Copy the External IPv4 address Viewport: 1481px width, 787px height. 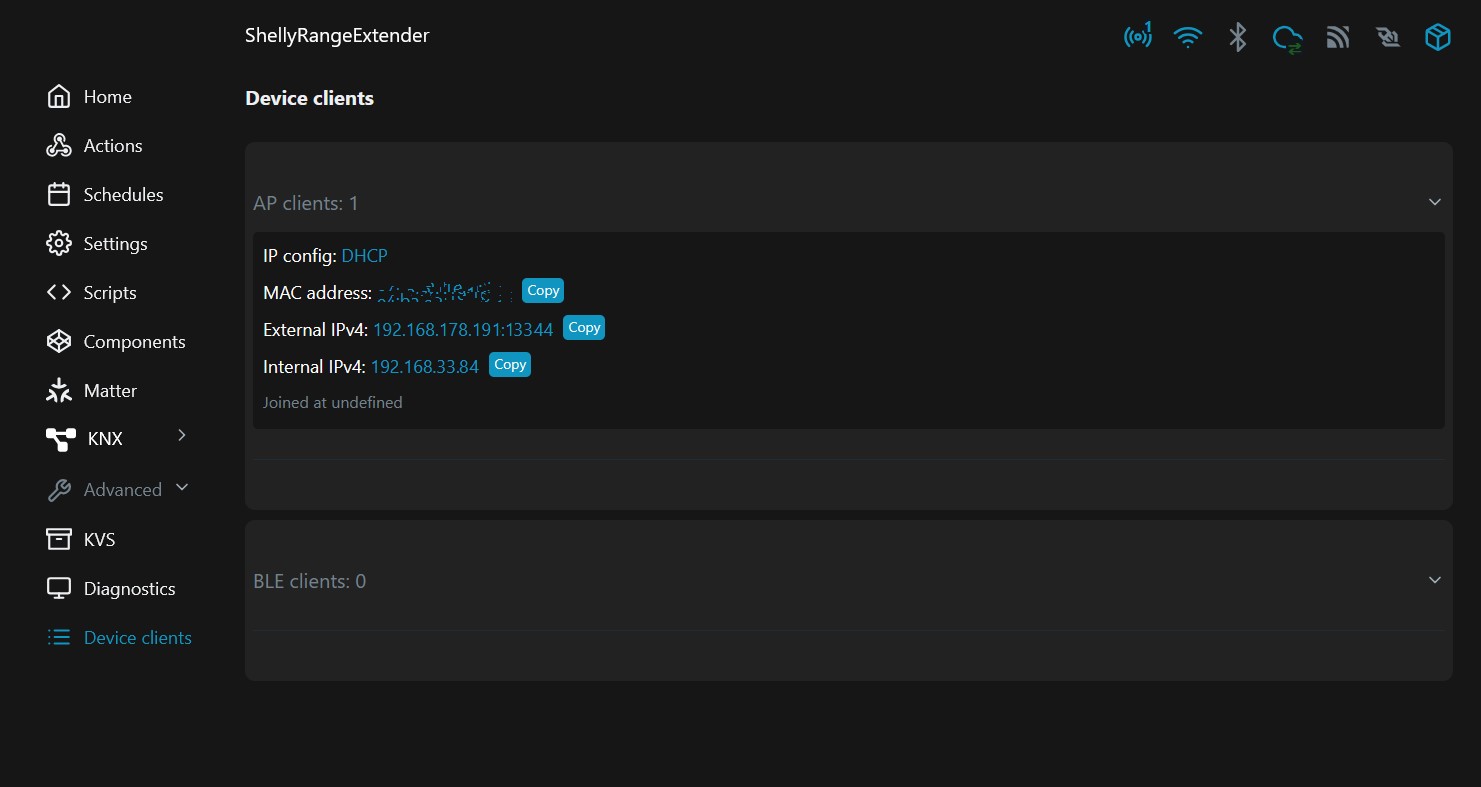(x=584, y=327)
